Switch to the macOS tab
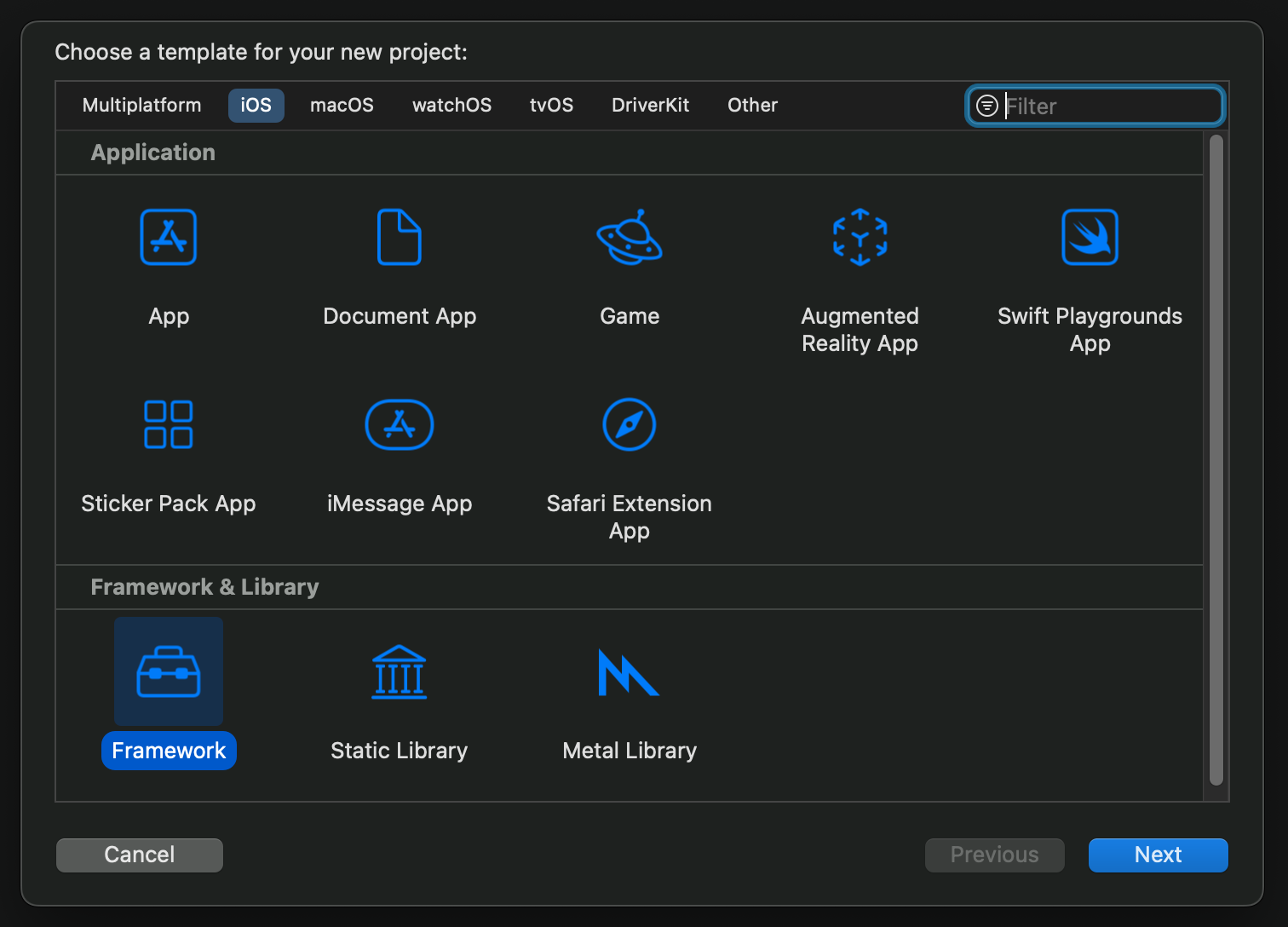The width and height of the screenshot is (1288, 927). pos(342,106)
